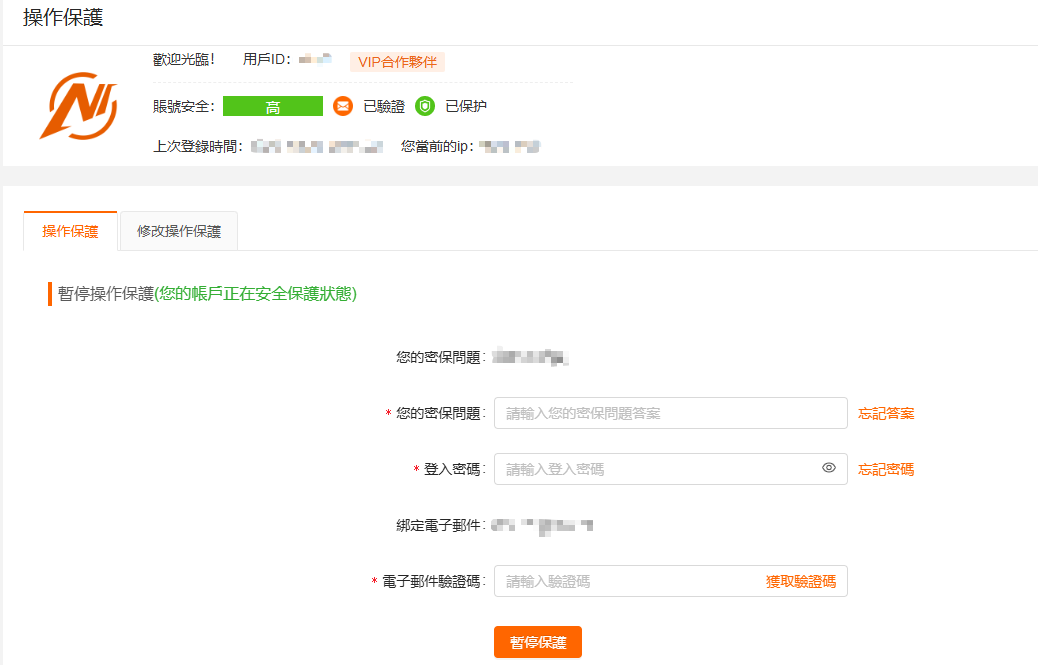Focus the email verification code field

pos(671,581)
